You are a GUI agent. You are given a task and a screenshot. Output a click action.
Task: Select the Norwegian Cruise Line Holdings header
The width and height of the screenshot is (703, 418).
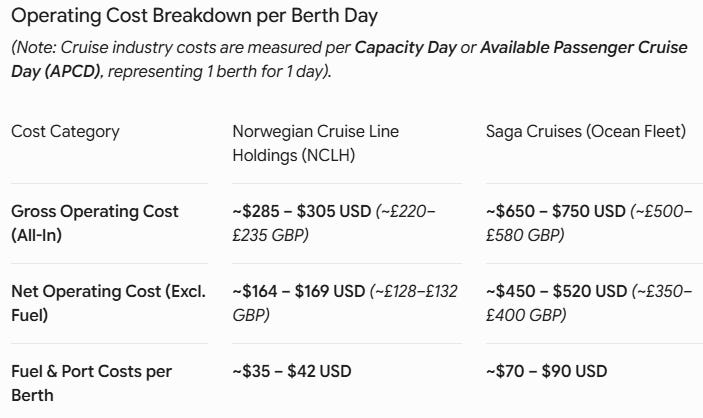pyautogui.click(x=316, y=144)
